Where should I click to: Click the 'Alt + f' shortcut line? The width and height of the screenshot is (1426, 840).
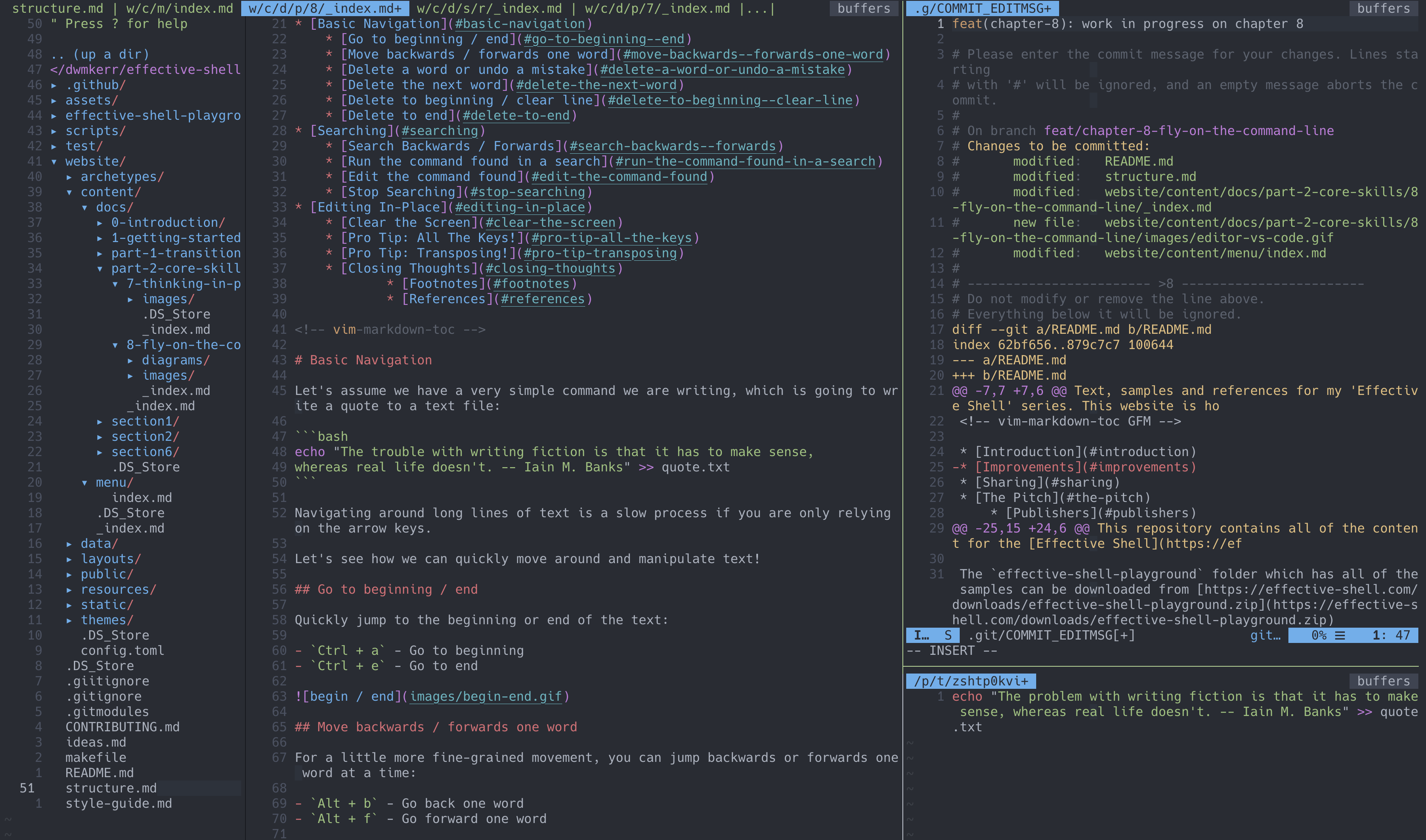[420, 818]
